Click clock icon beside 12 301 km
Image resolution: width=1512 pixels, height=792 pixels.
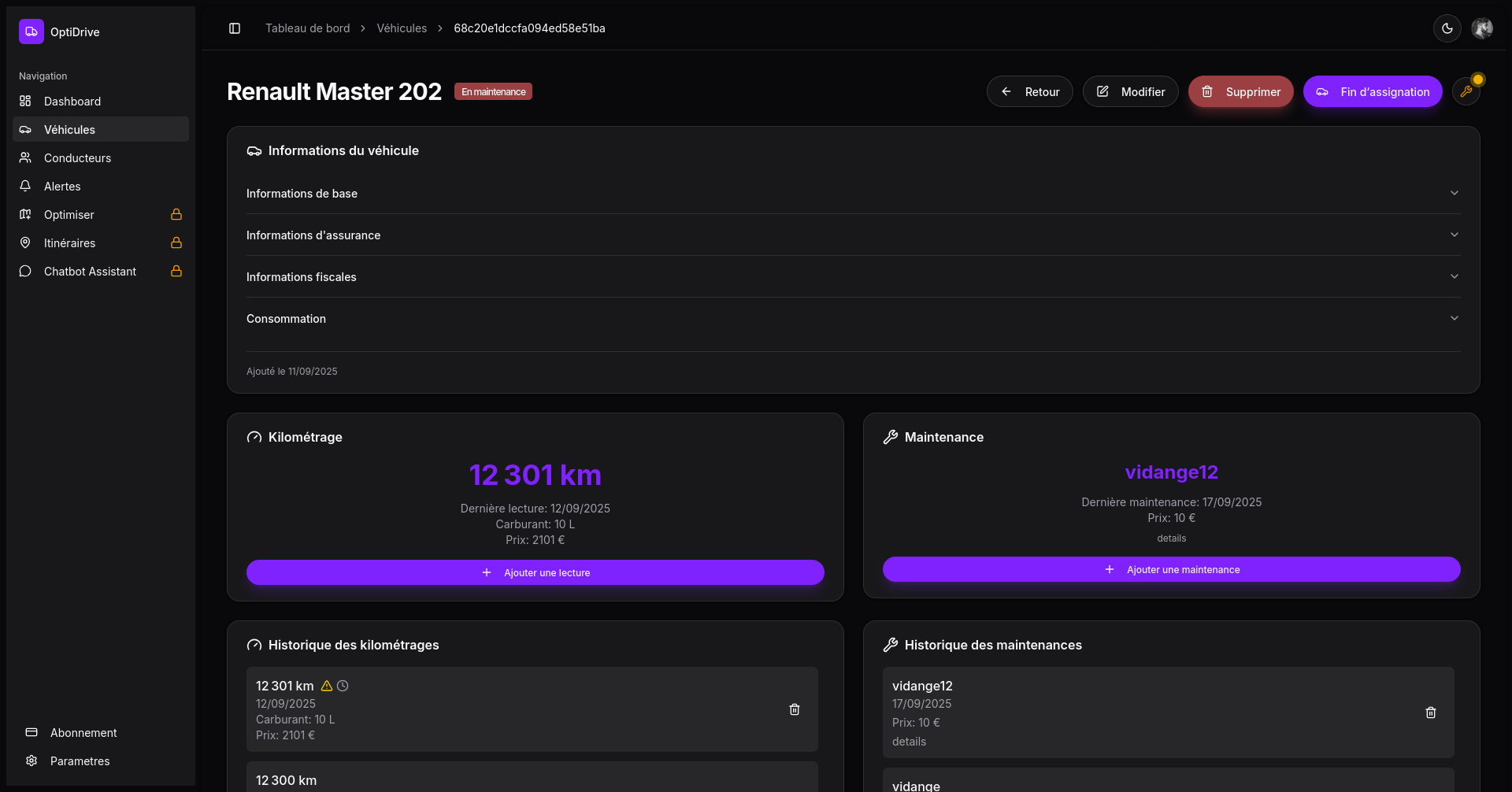point(343,686)
